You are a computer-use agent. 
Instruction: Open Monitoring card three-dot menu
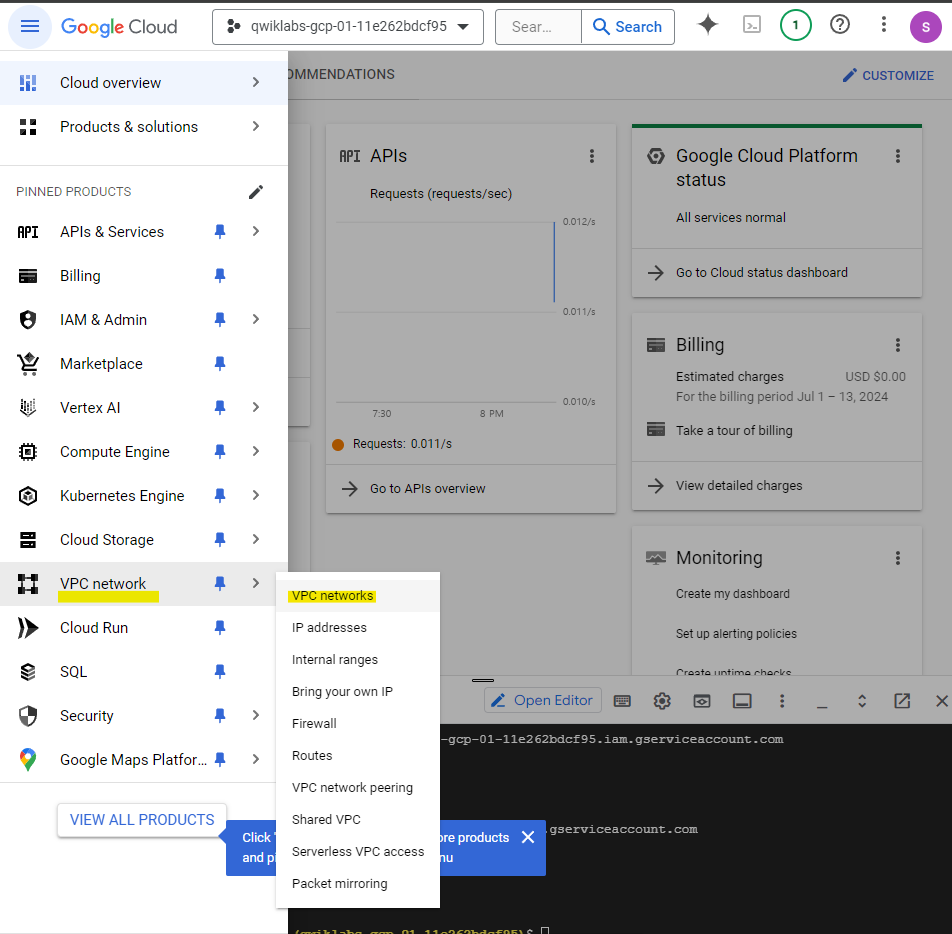897,557
